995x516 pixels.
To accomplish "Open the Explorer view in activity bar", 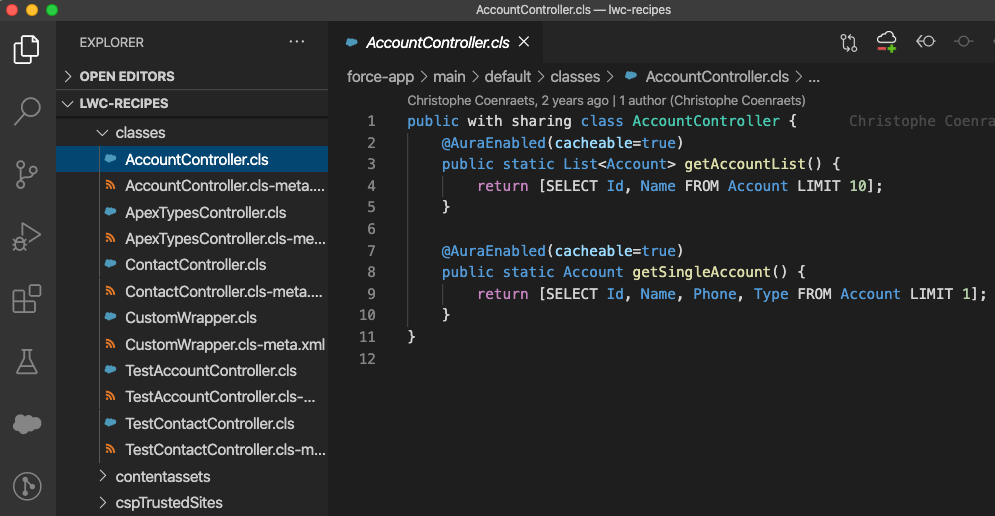I will click(27, 49).
